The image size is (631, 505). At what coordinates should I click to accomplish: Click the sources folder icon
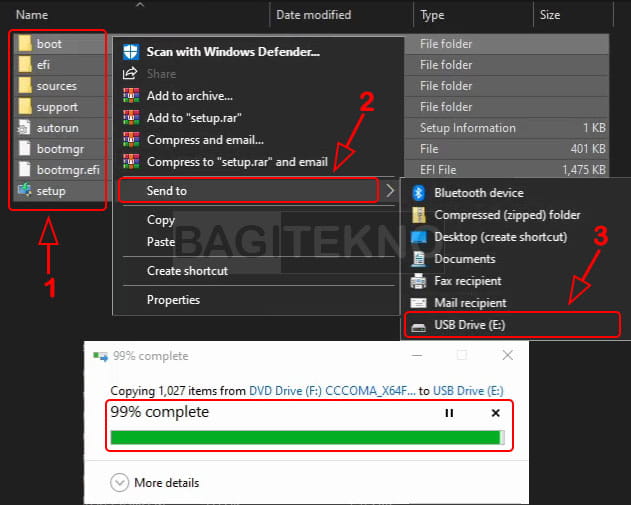(x=25, y=85)
